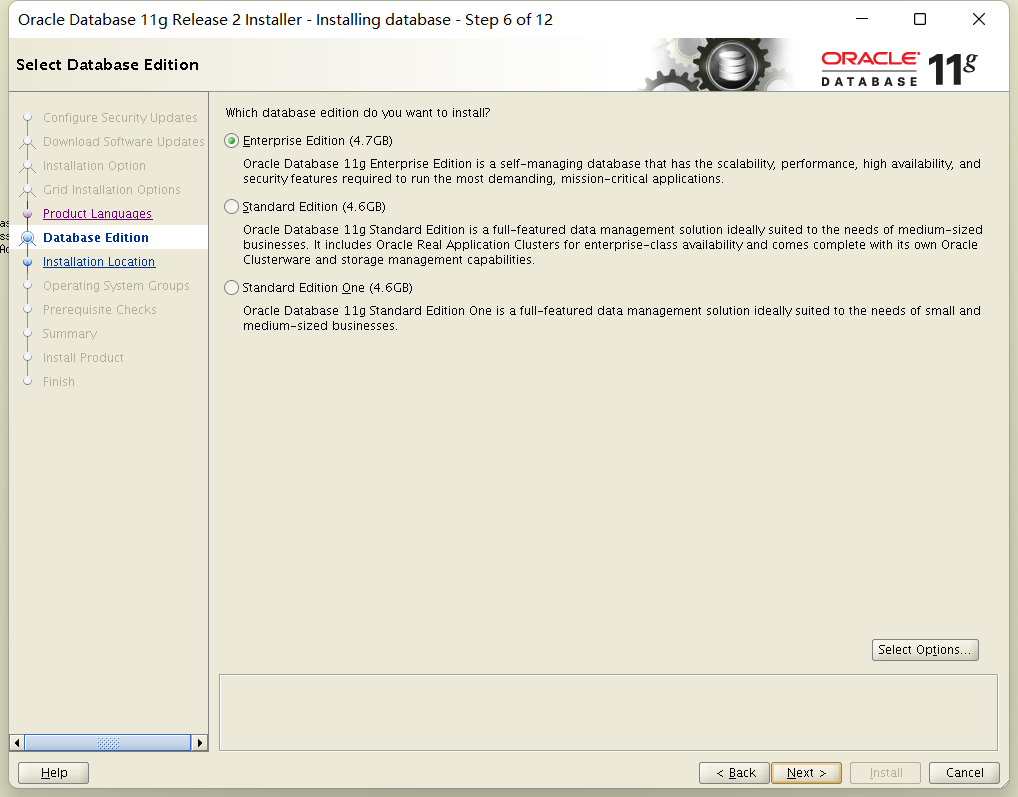Return with the Back button
This screenshot has height=797, width=1018.
click(x=734, y=772)
